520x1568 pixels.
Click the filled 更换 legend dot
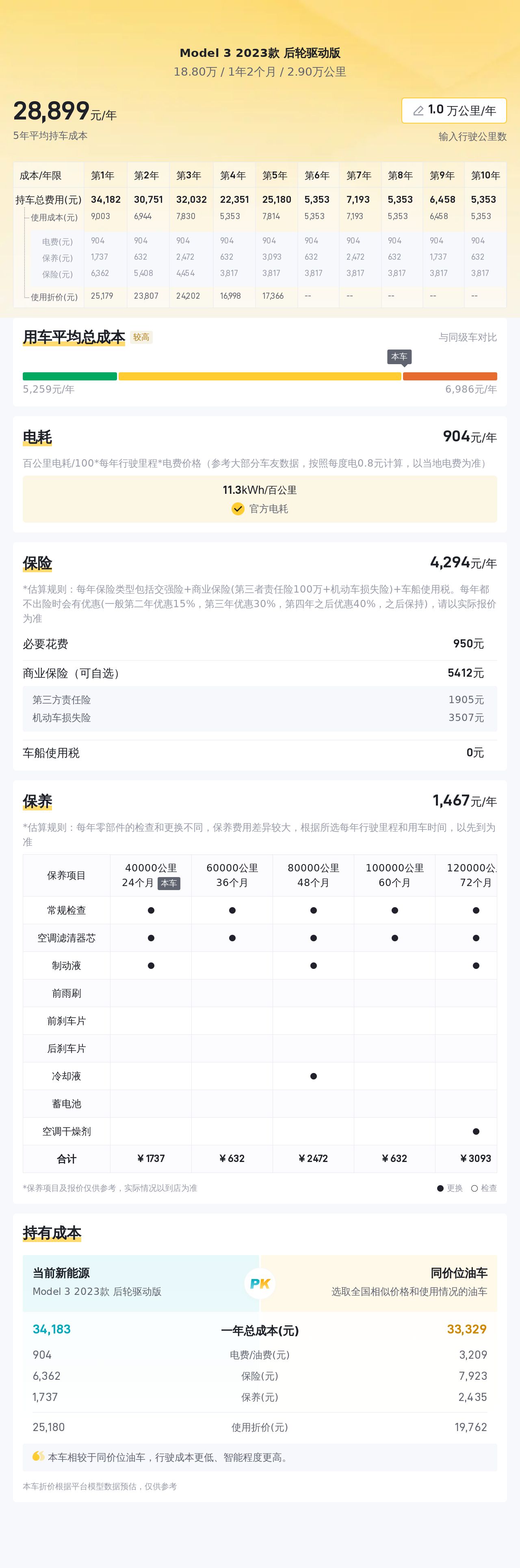pyautogui.click(x=440, y=1188)
